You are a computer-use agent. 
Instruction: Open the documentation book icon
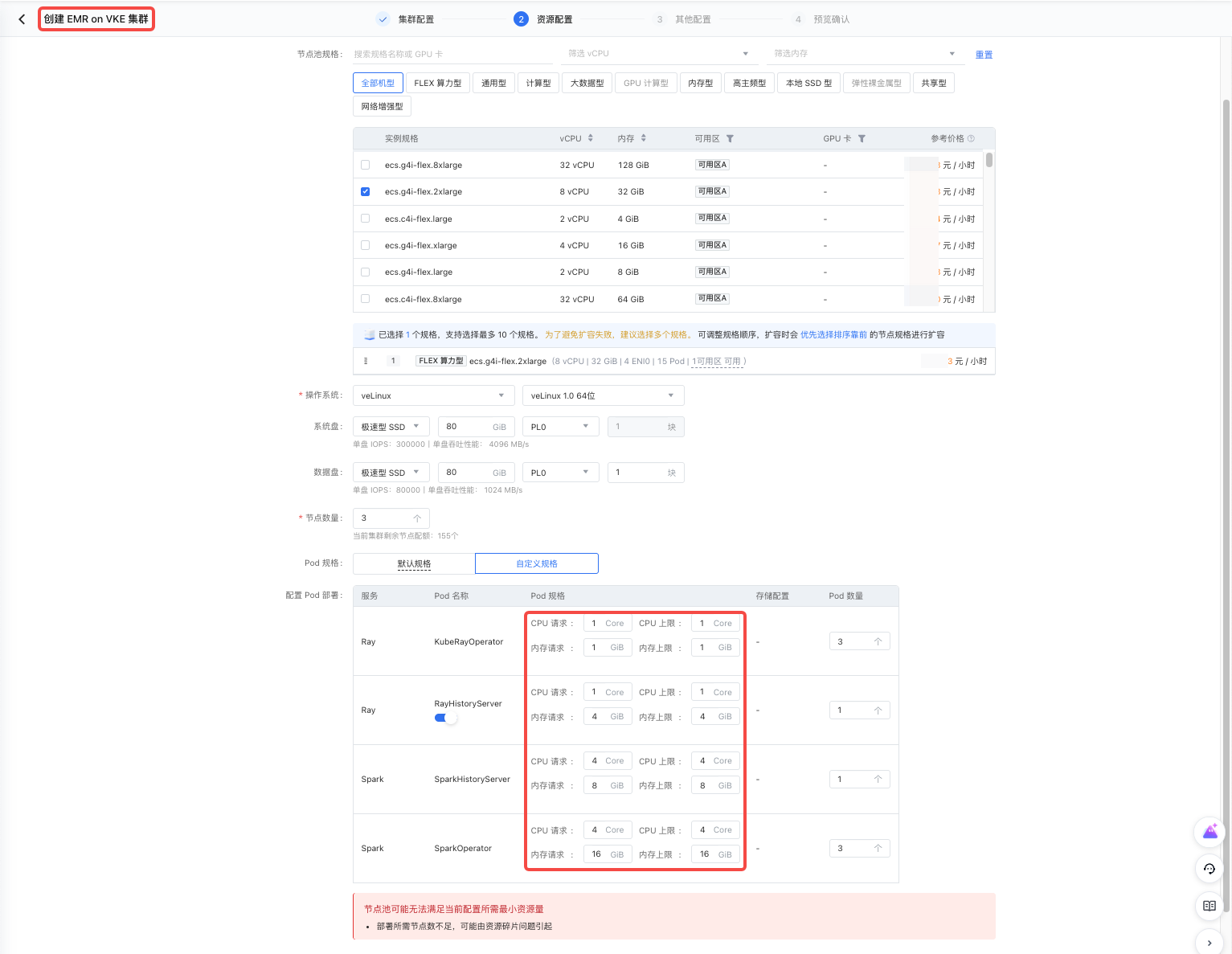pos(1209,906)
